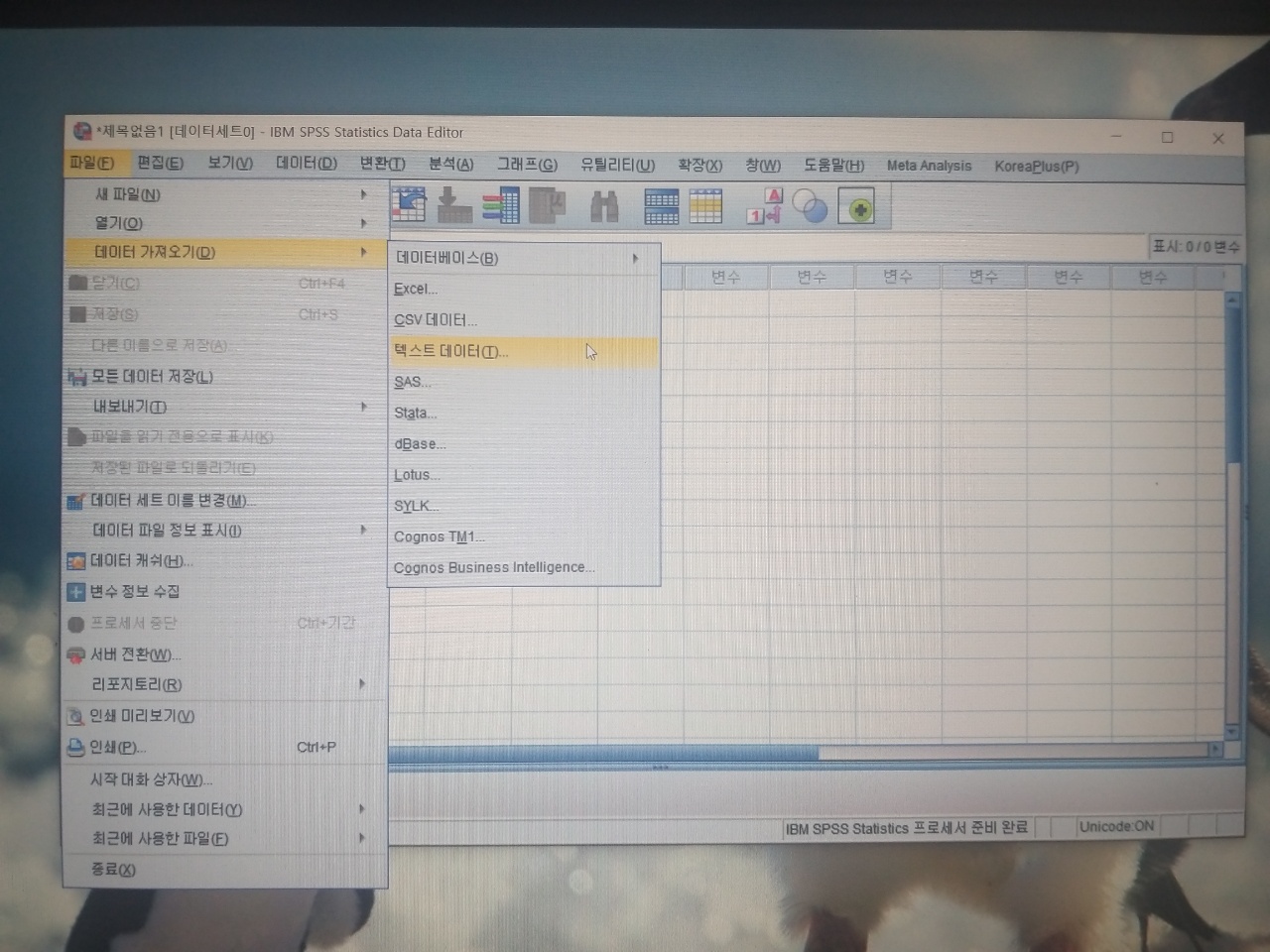Choose Stata... from the import submenu

(x=525, y=413)
